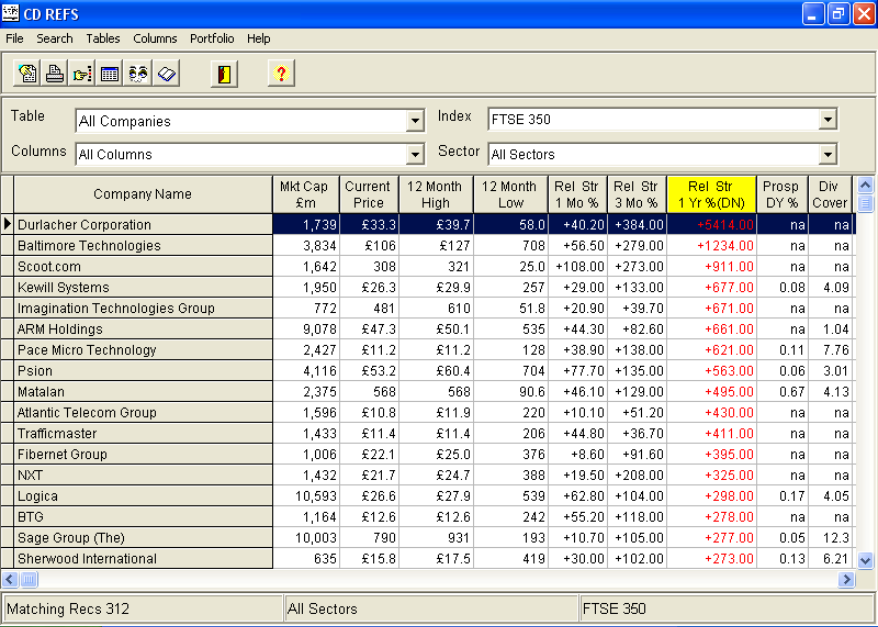
Task: Select the Fibernet Group company name
Action: (62, 454)
